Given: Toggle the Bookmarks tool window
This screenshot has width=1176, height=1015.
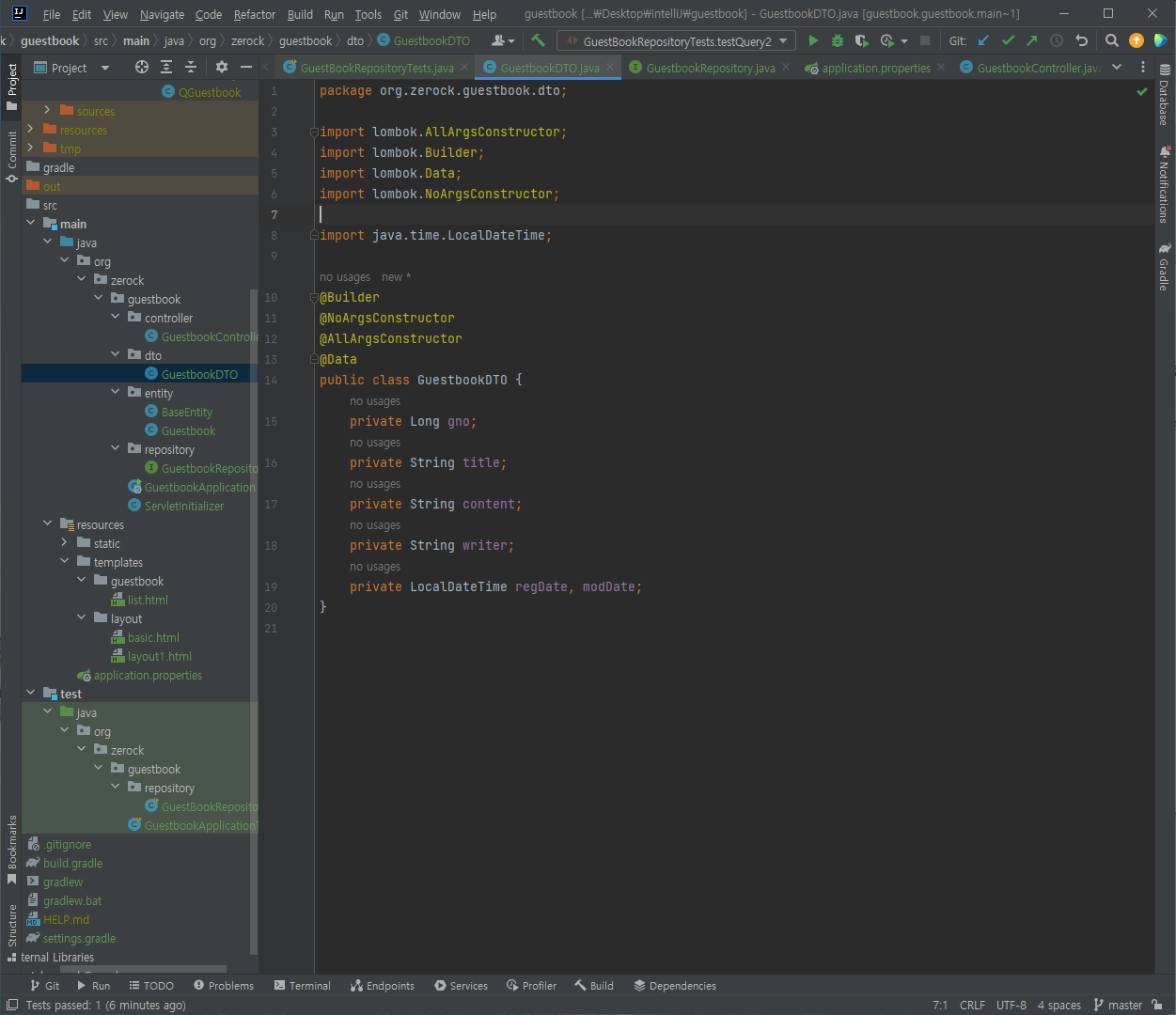Looking at the screenshot, I should coord(11,849).
